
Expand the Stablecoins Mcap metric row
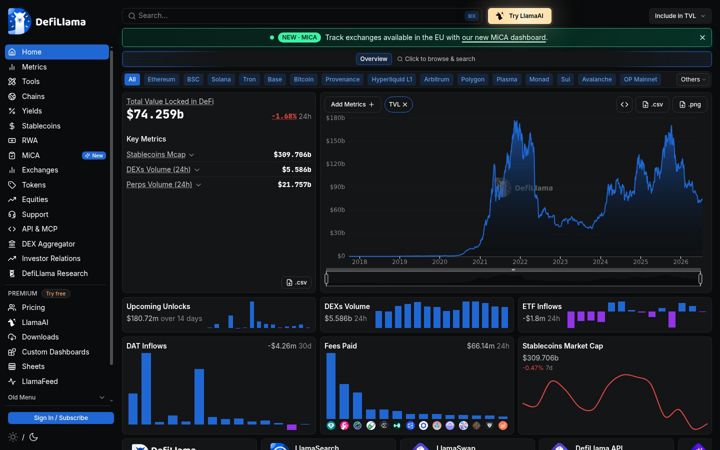(160, 155)
